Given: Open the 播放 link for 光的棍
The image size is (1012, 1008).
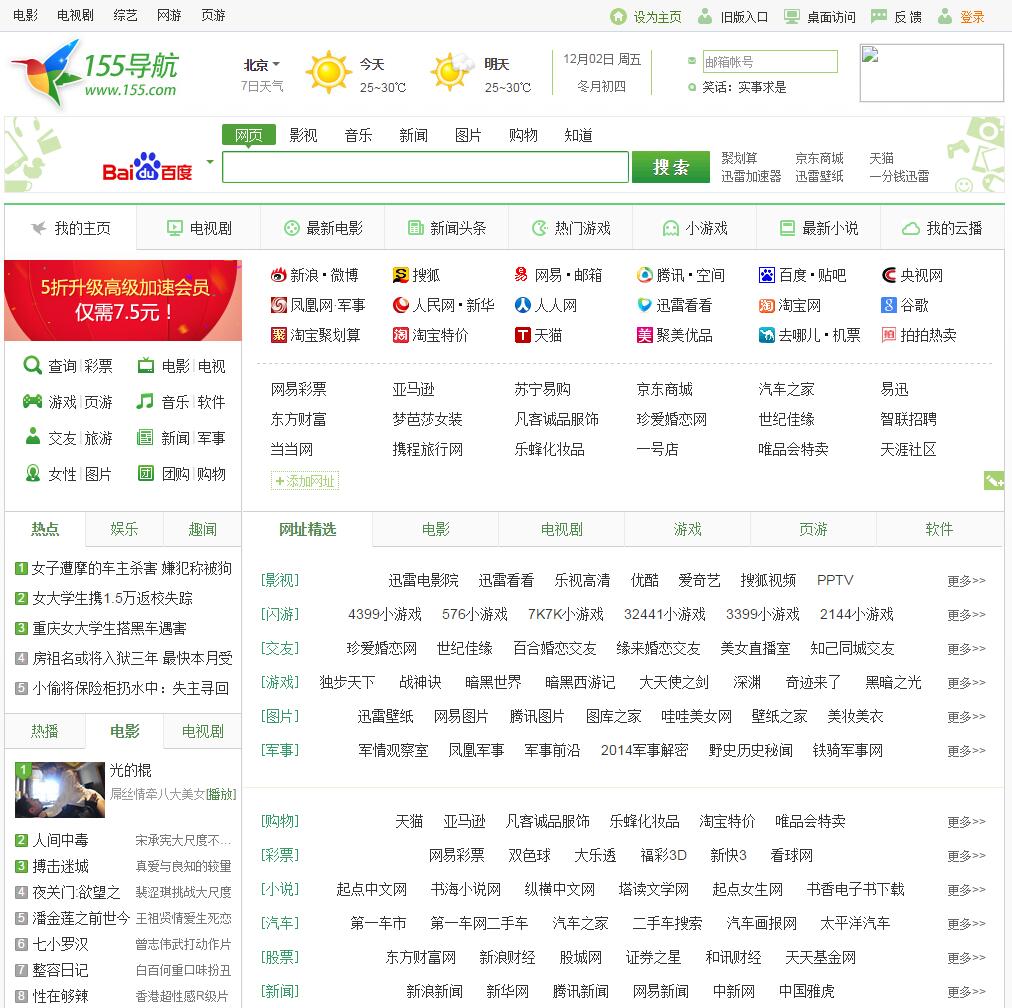Looking at the screenshot, I should tap(221, 794).
